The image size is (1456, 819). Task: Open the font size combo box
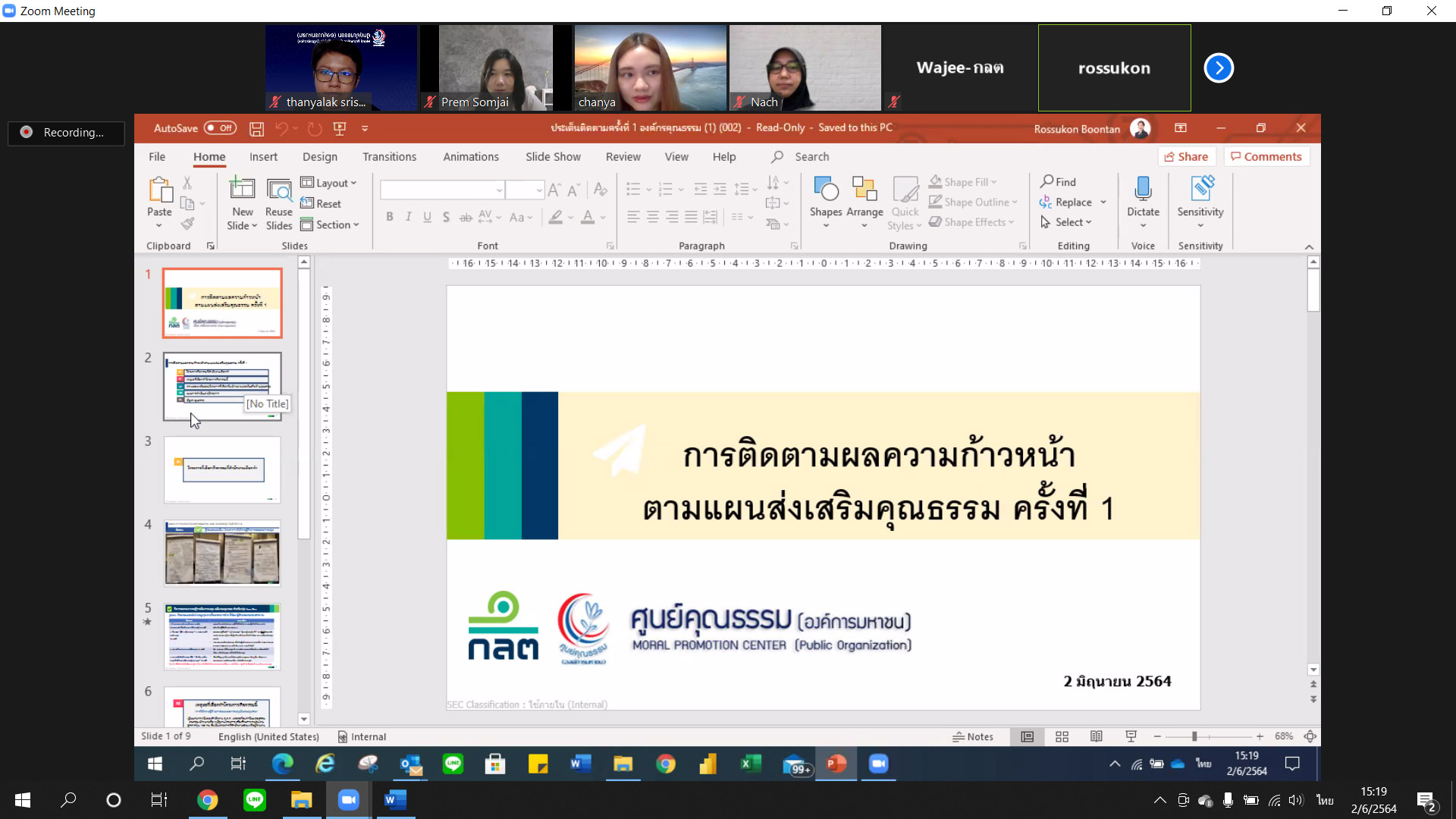click(x=525, y=190)
